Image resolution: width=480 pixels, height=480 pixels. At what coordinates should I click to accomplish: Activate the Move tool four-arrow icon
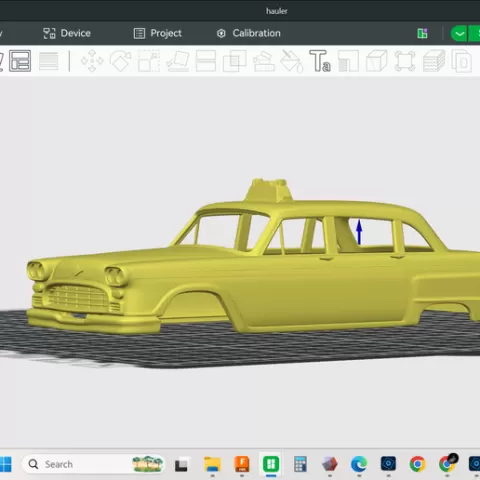pos(92,61)
